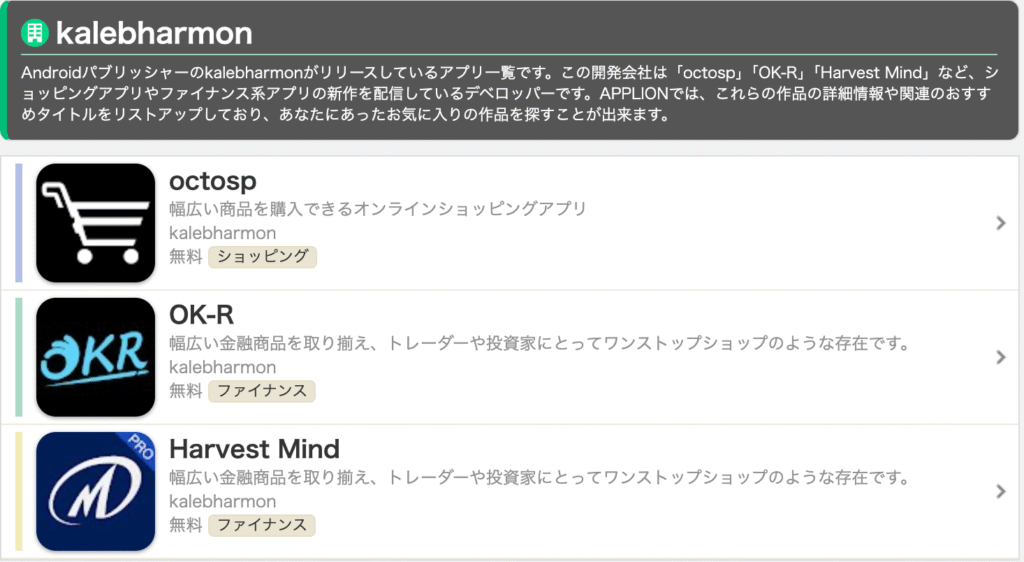Click the kalebharmon developer name under Harvest Mind
The width and height of the screenshot is (1024, 562).
click(x=222, y=501)
